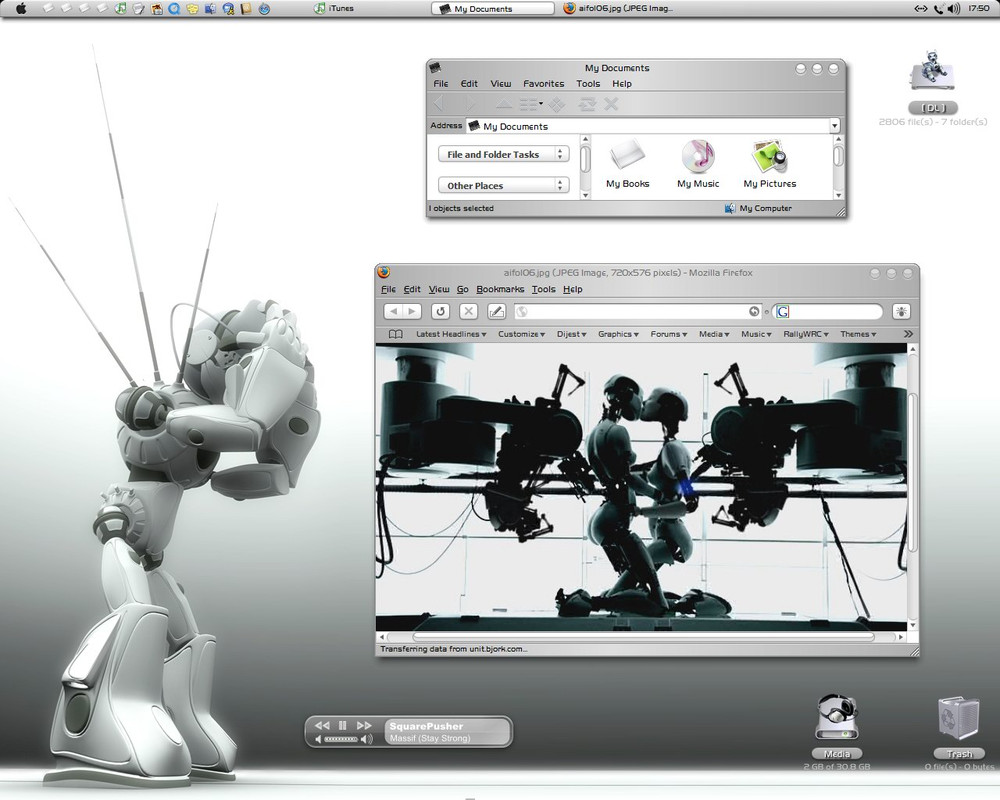Click the diamond folders icon in Explorer toolbar

(557, 103)
